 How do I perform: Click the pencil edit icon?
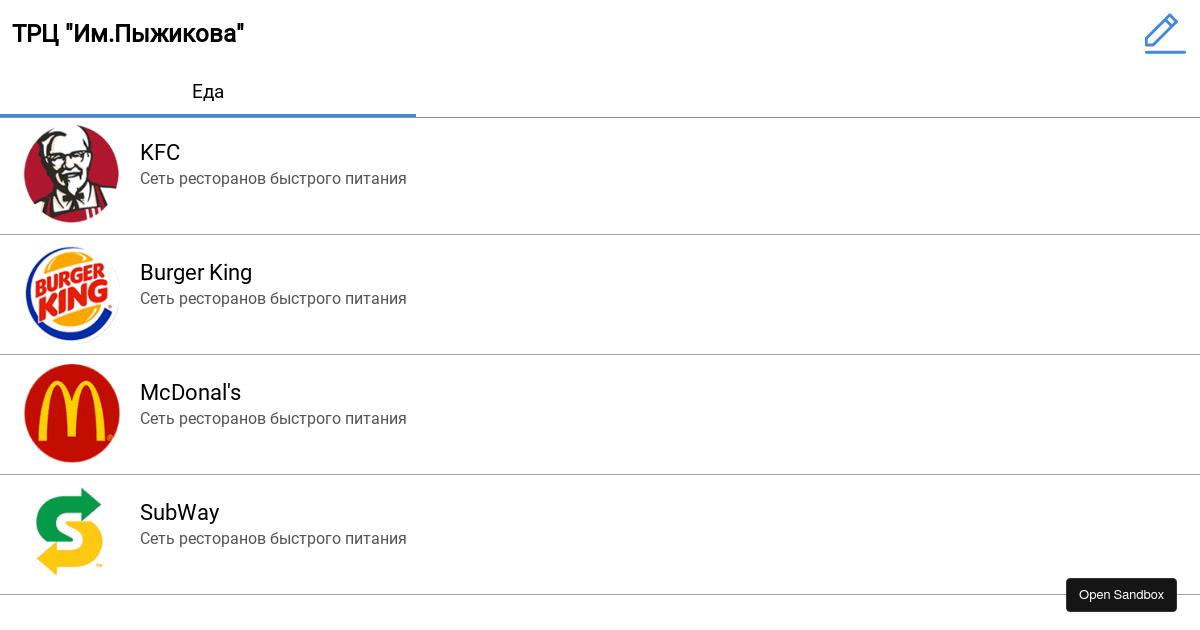(x=1164, y=33)
